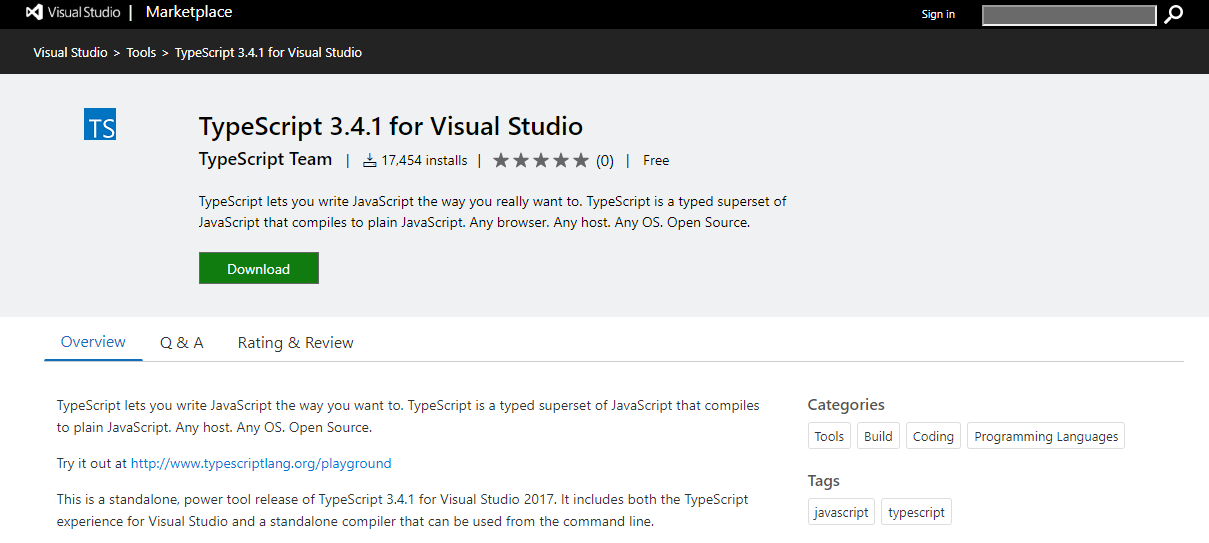The width and height of the screenshot is (1209, 543).
Task: Switch to the Q & A tab
Action: click(181, 342)
